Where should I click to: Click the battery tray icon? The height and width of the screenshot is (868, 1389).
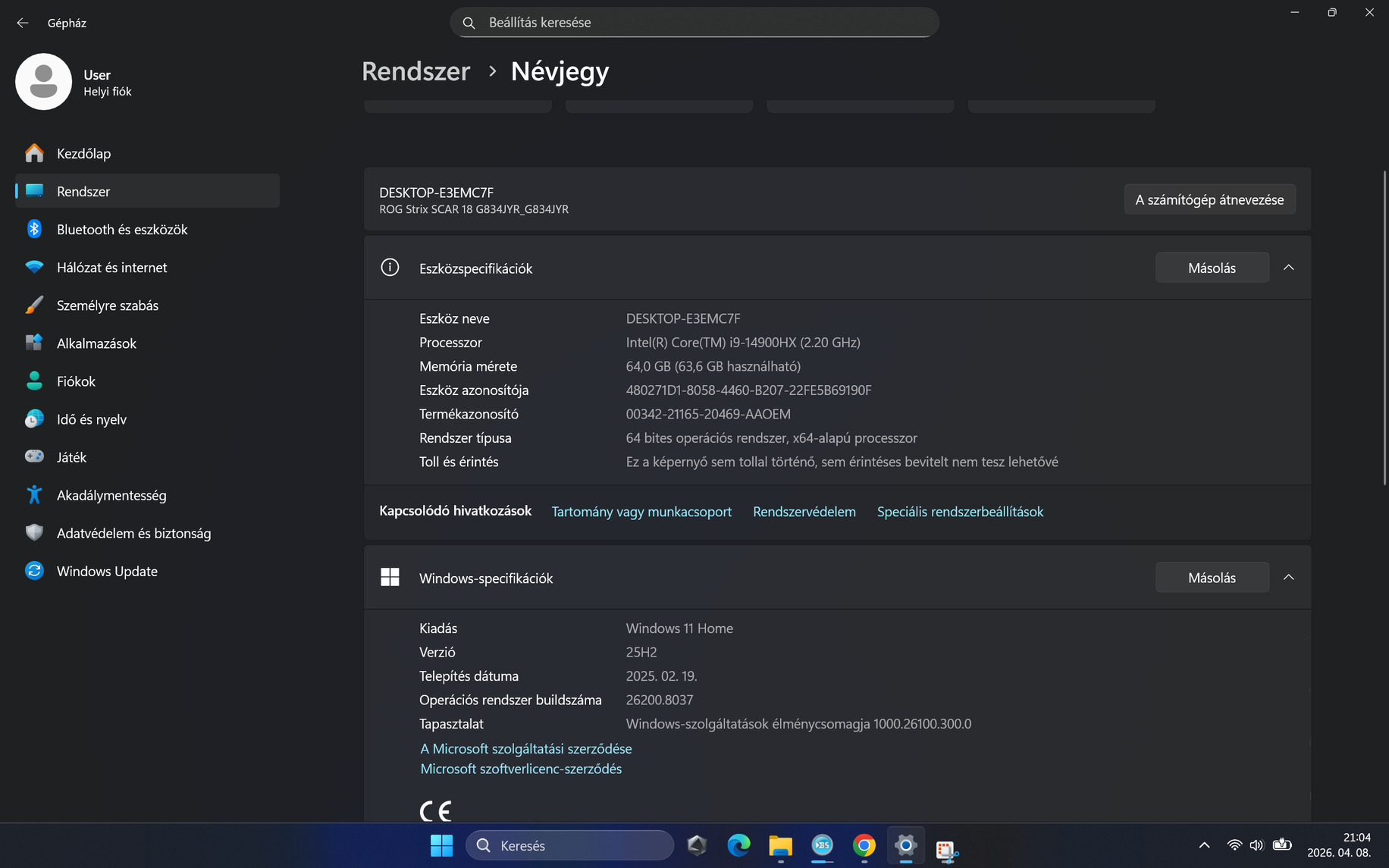(x=1282, y=844)
